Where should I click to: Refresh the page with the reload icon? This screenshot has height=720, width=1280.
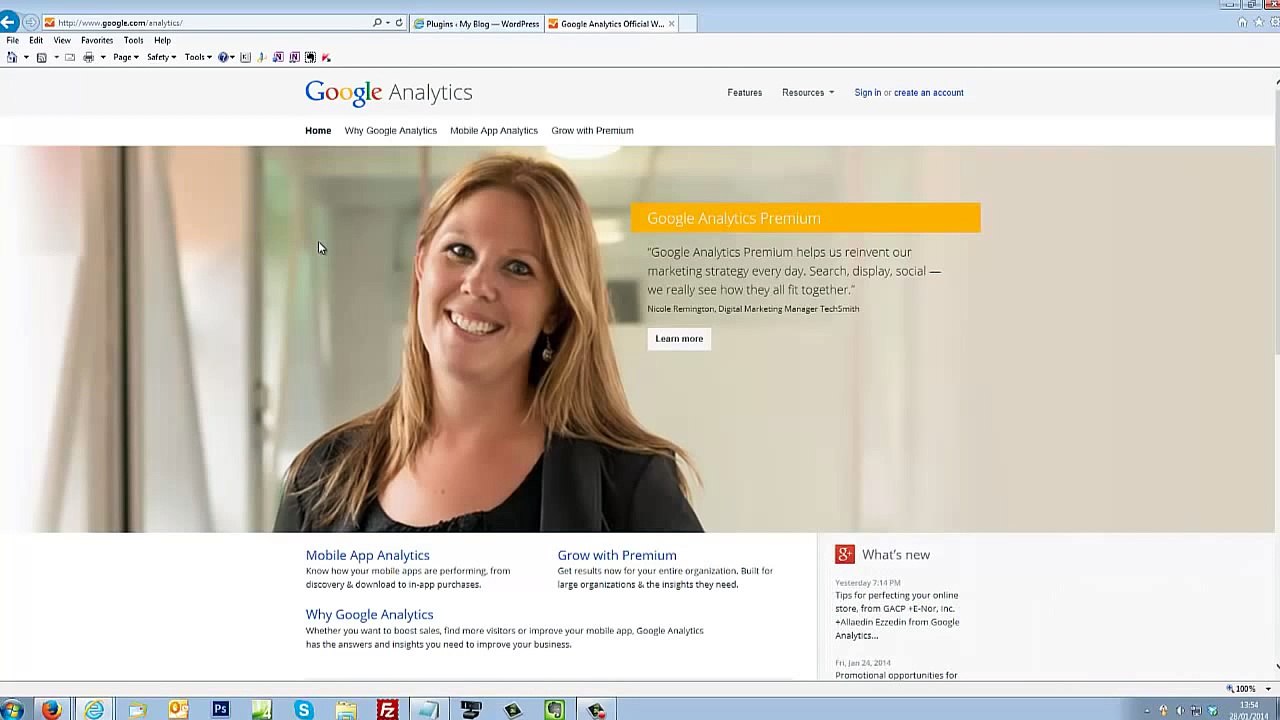[399, 22]
